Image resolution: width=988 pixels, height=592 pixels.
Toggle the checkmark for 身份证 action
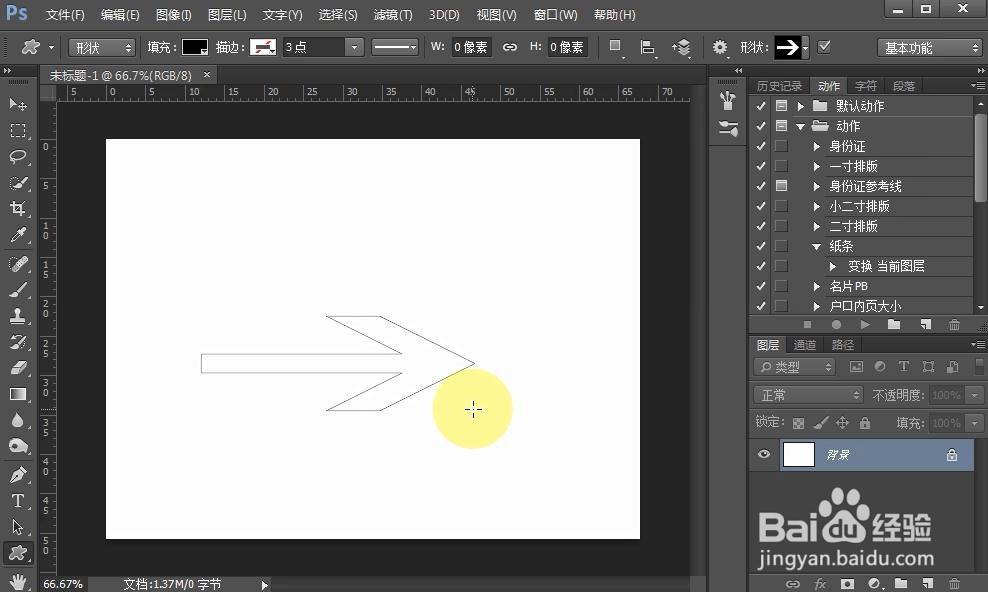pyautogui.click(x=761, y=146)
